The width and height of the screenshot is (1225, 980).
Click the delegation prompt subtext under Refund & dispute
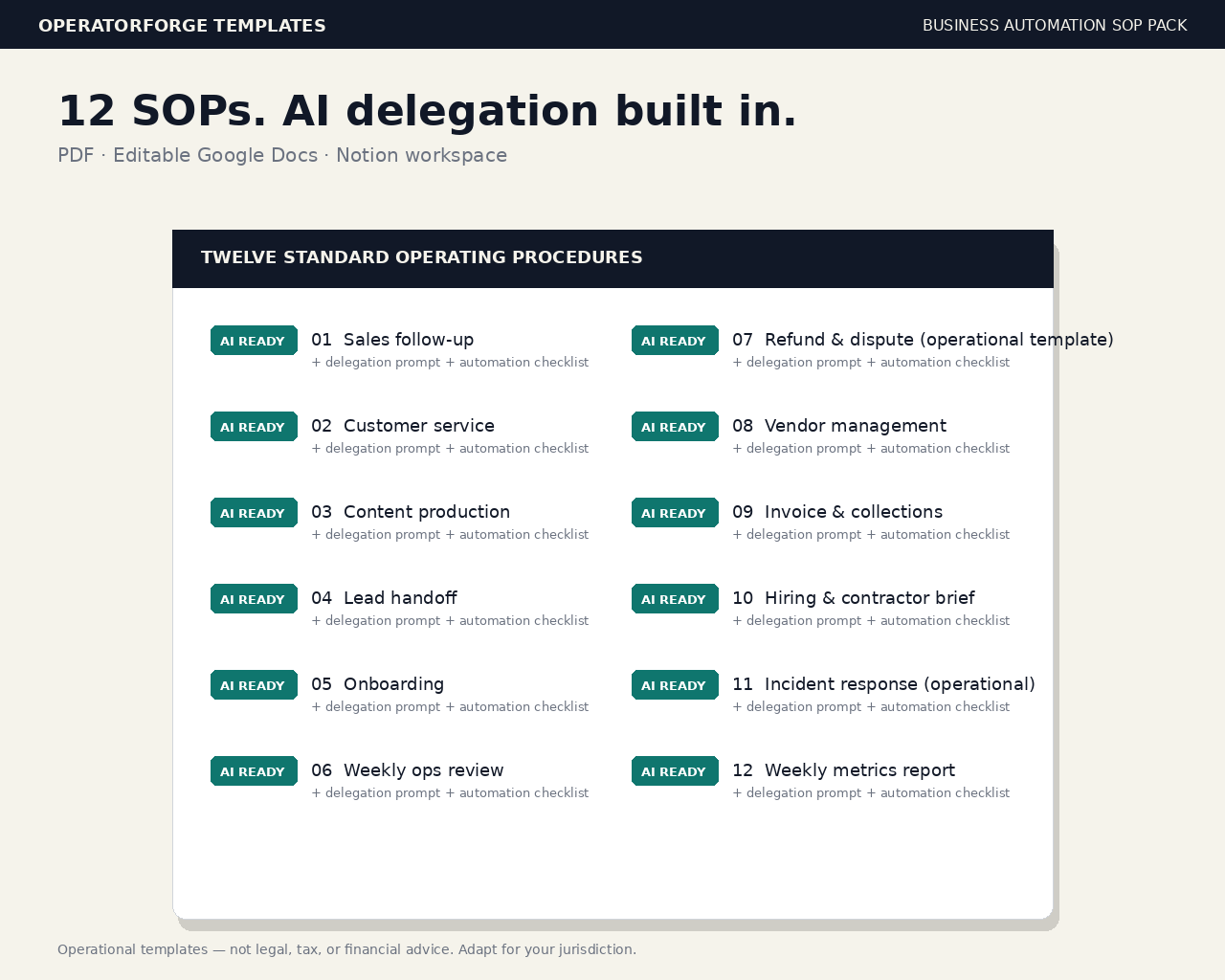pyautogui.click(x=871, y=363)
